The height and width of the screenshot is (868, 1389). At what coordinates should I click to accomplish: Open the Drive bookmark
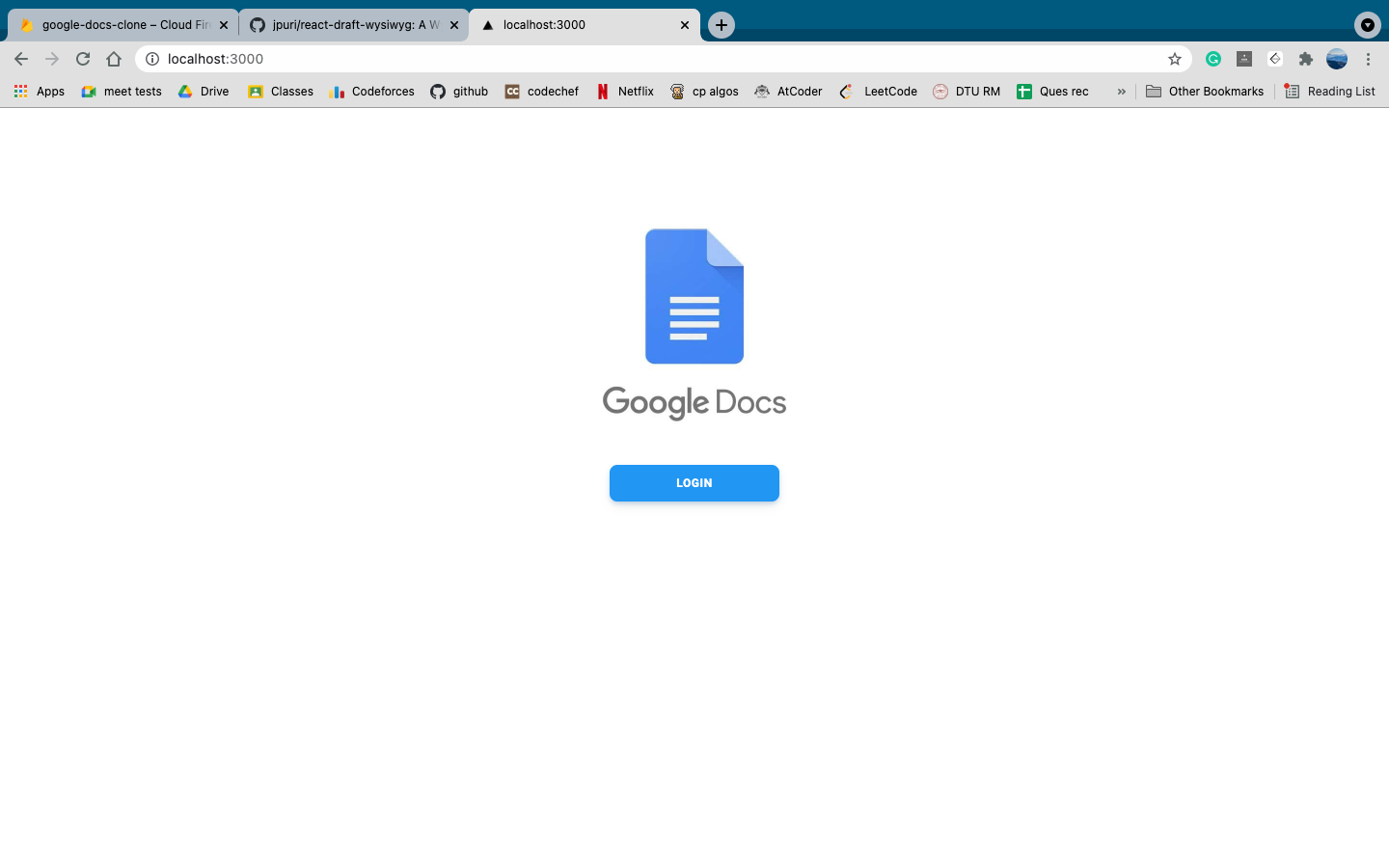click(204, 92)
